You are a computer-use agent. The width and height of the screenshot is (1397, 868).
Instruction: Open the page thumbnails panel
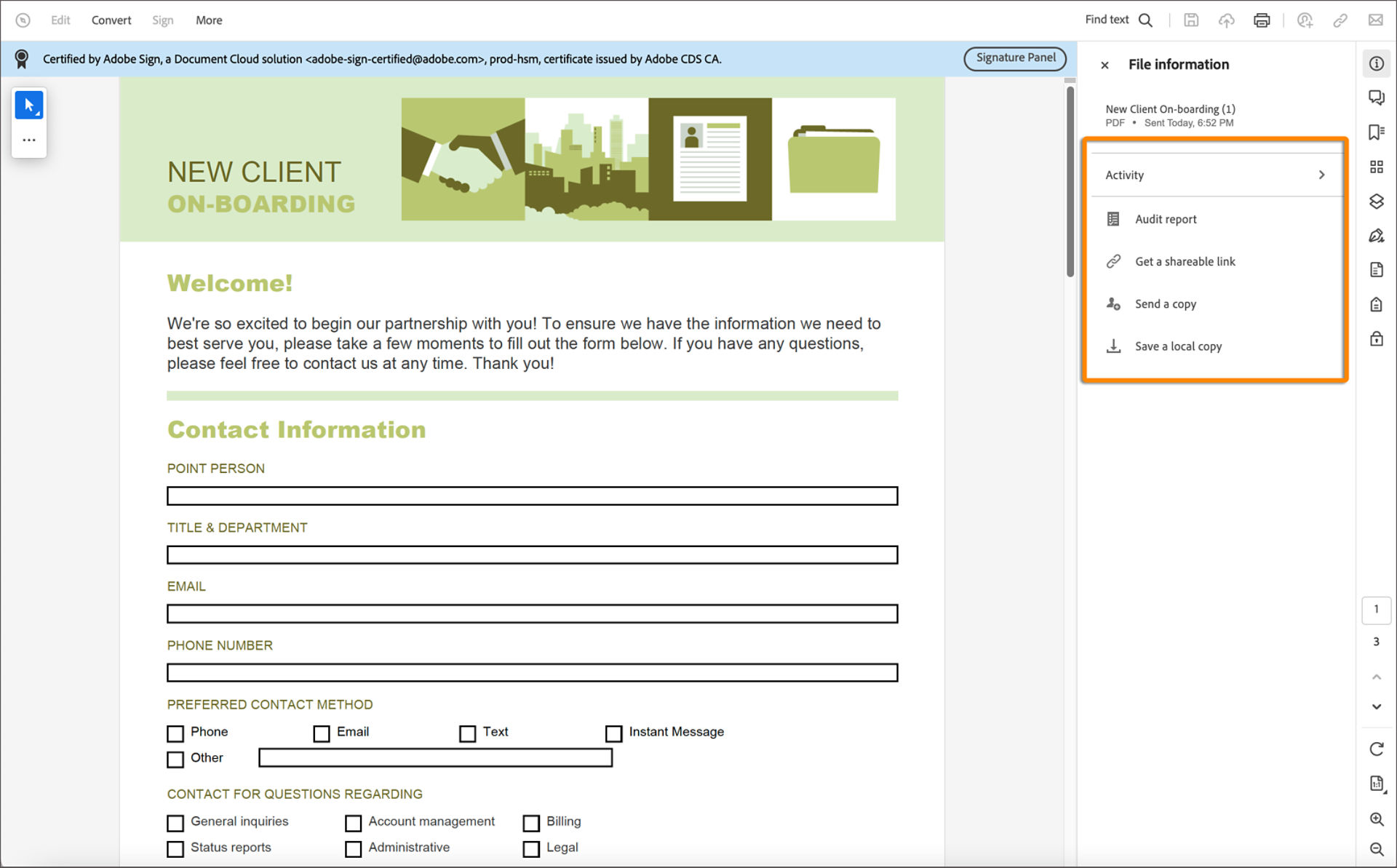click(1377, 166)
